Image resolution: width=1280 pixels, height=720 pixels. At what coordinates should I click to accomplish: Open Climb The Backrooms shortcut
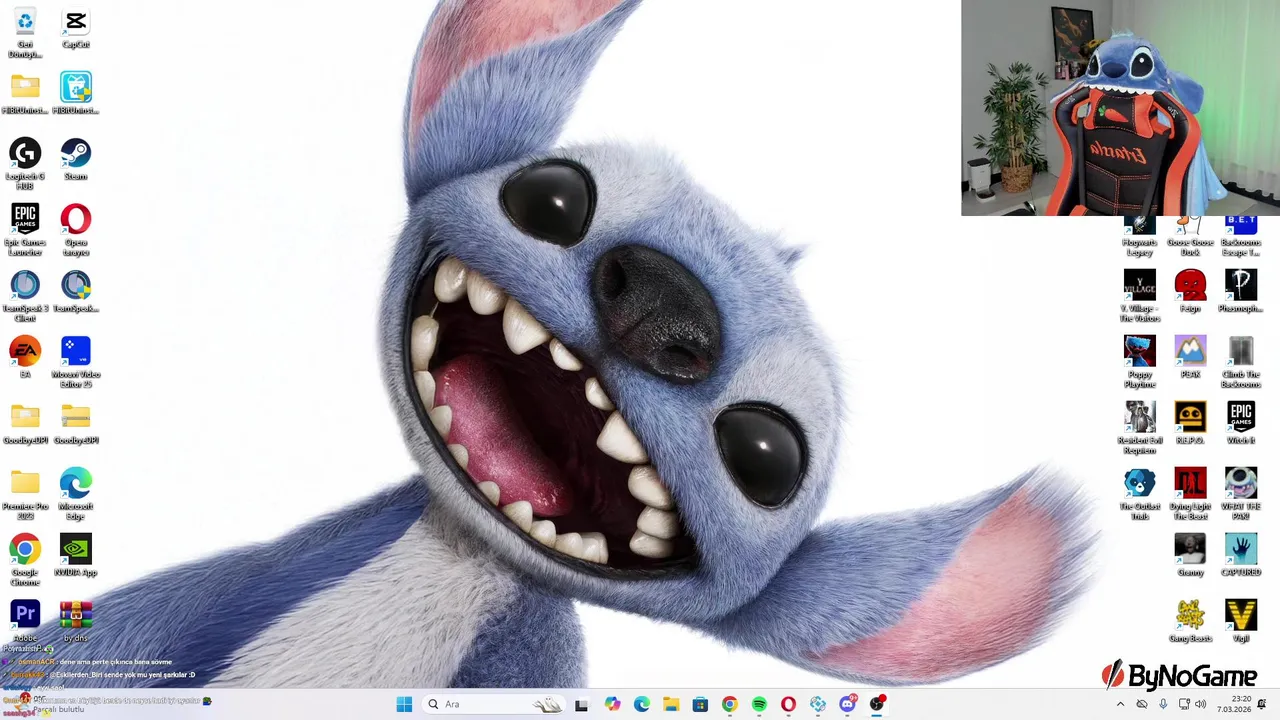click(1241, 362)
